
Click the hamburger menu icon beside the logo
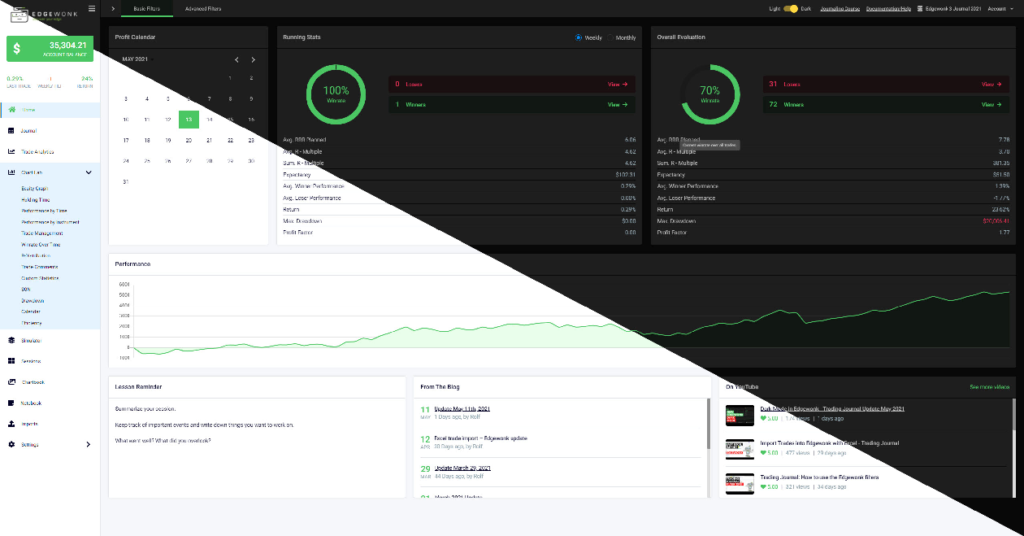(x=92, y=9)
